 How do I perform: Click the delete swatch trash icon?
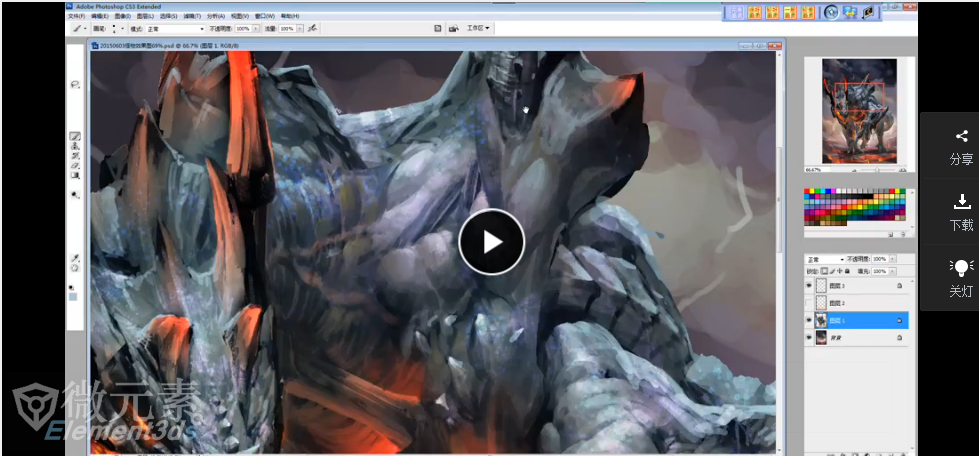tap(903, 235)
